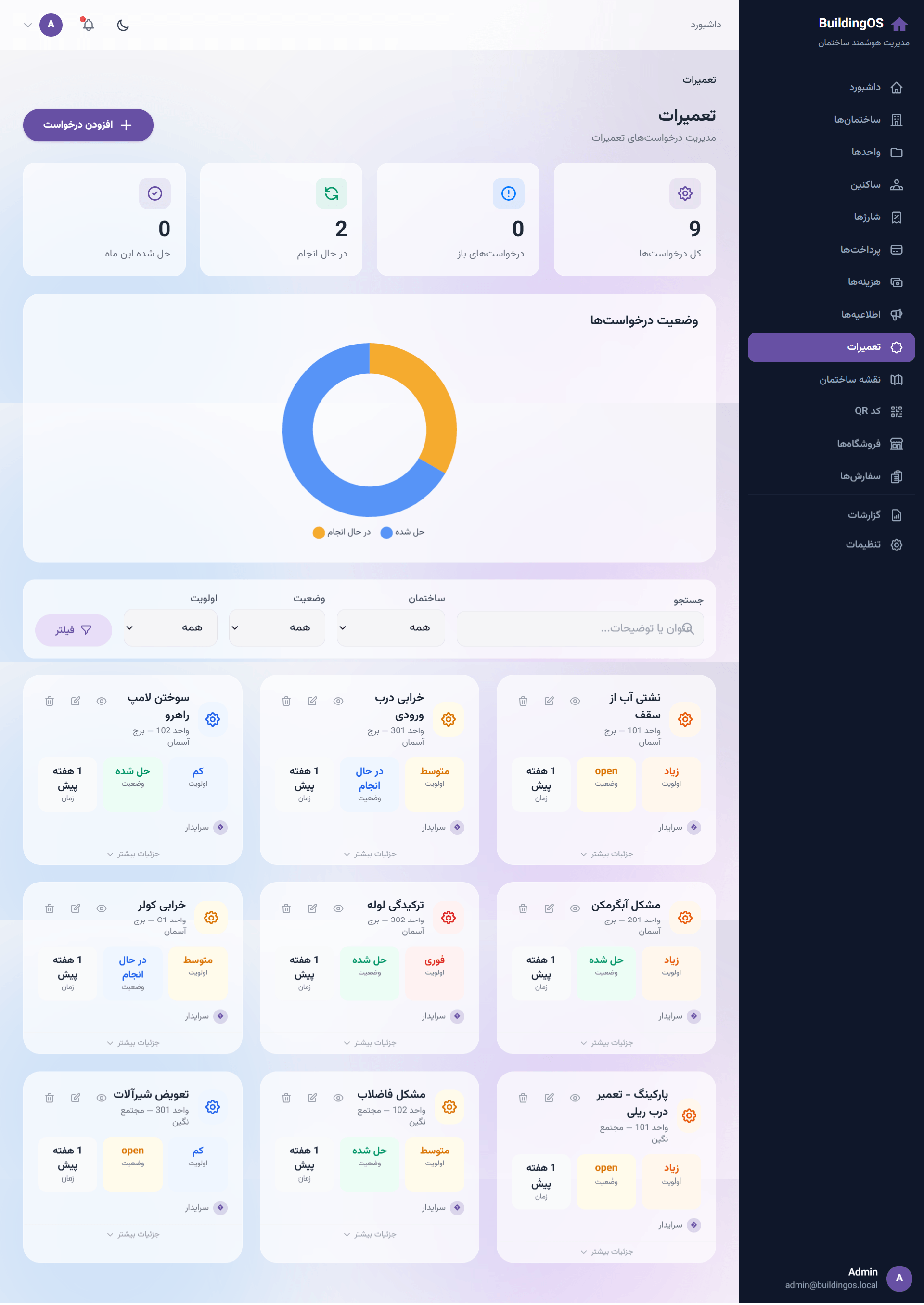Click the BuildingOS home logo icon
924x1305 pixels.
[x=899, y=24]
